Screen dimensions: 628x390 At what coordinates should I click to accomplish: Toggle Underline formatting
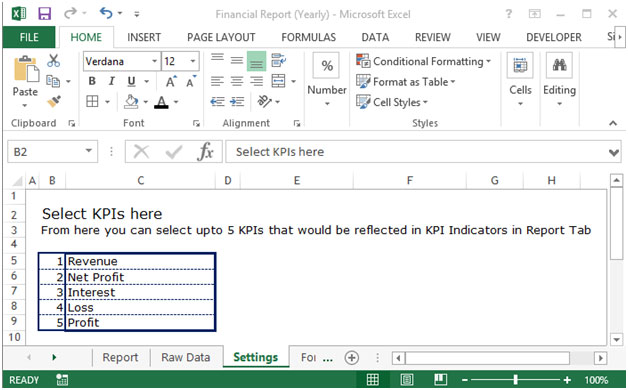[131, 82]
